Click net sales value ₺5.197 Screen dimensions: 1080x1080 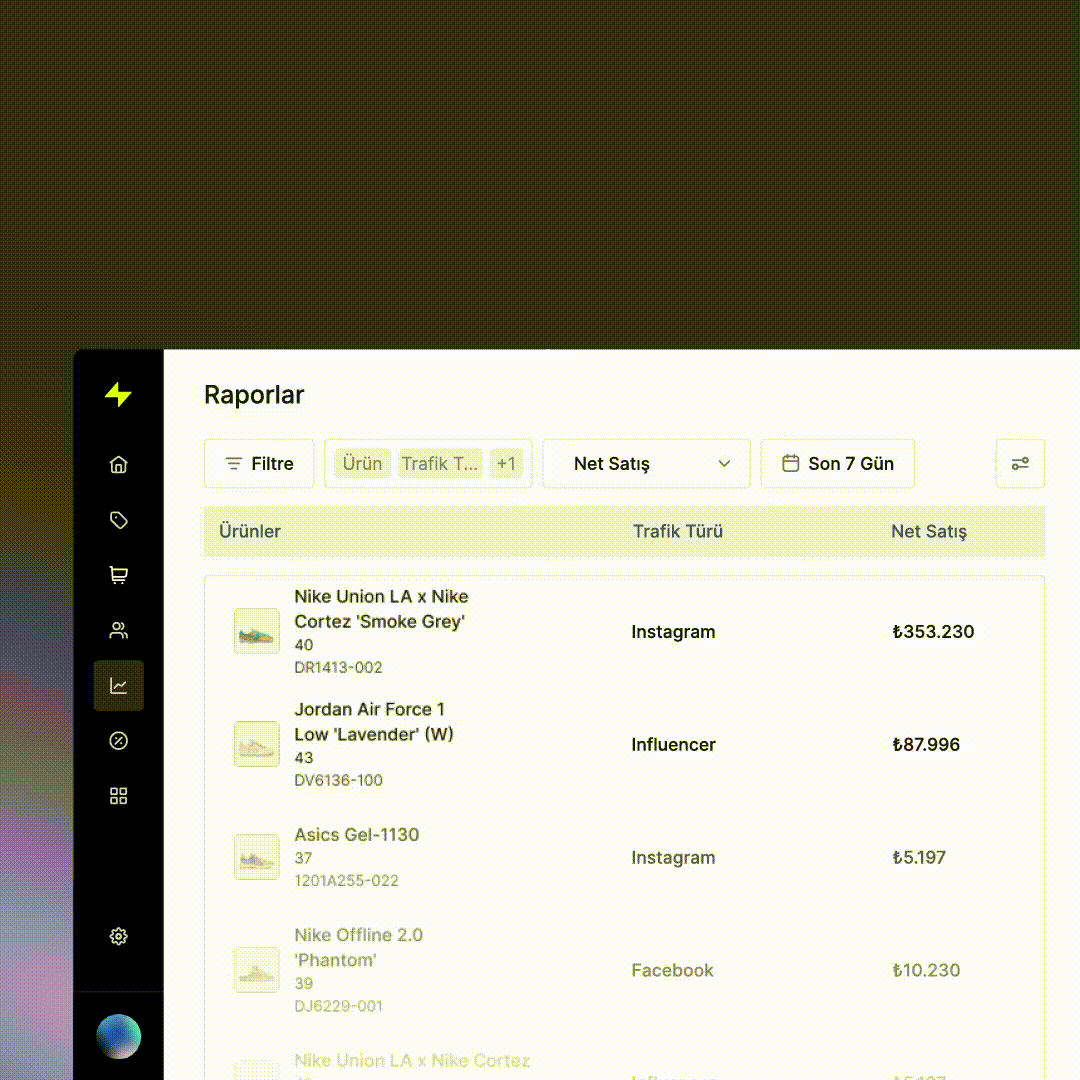919,858
